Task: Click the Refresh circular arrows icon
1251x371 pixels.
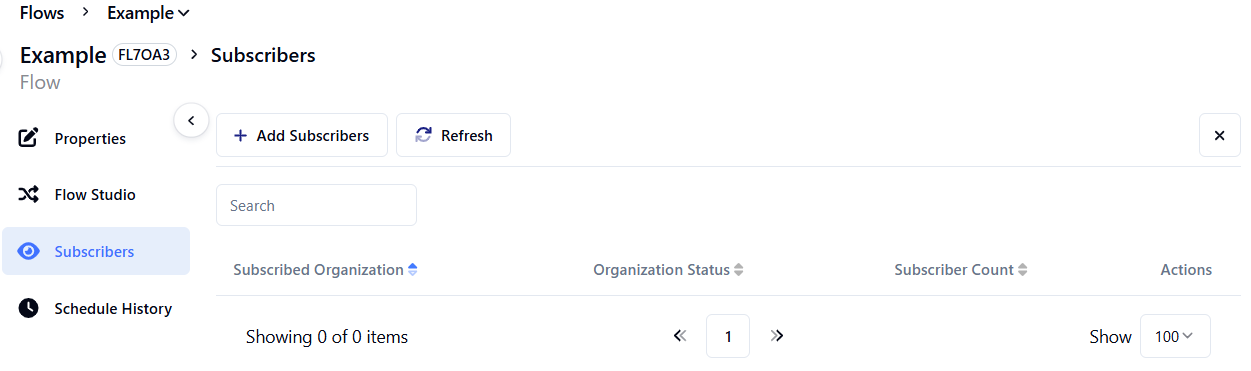Action: pyautogui.click(x=423, y=135)
